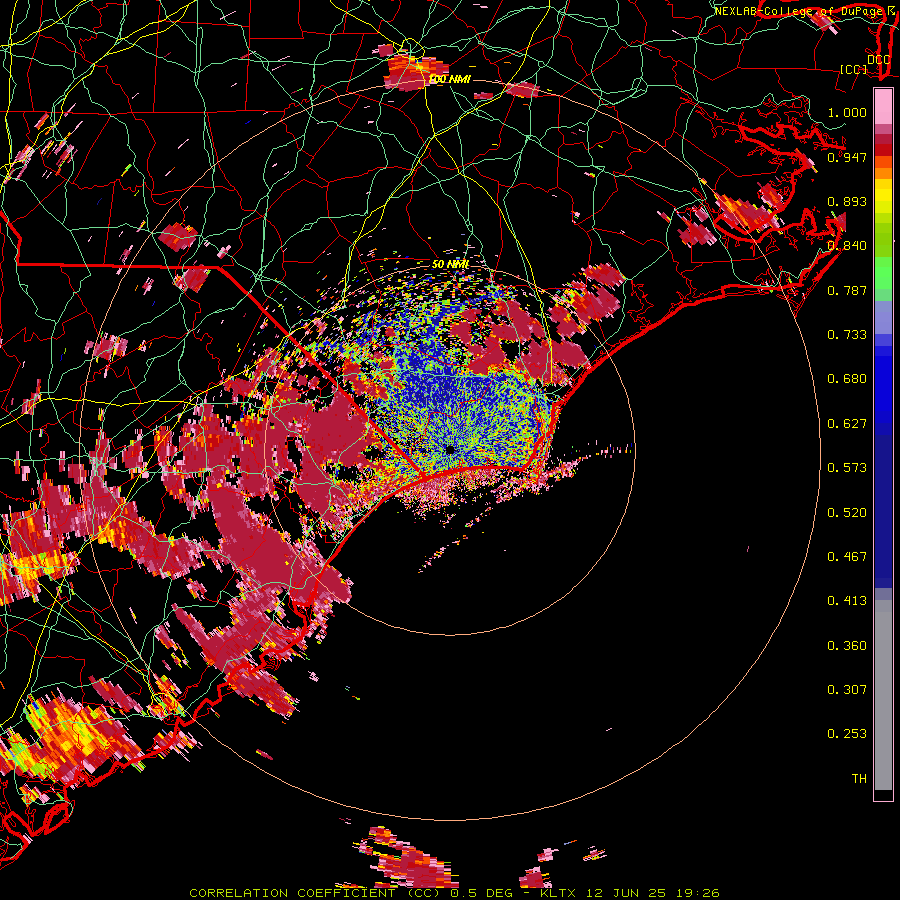The image size is (900, 900).
Task: Pick the bright green color bar segment
Action: pos(883,273)
